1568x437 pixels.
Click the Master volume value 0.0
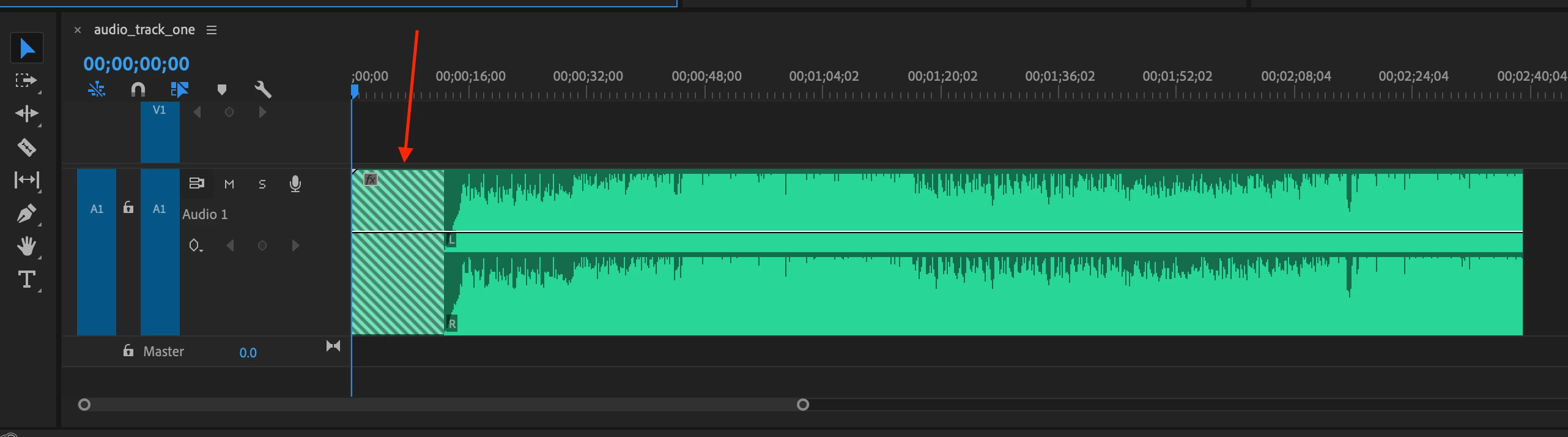(x=248, y=353)
